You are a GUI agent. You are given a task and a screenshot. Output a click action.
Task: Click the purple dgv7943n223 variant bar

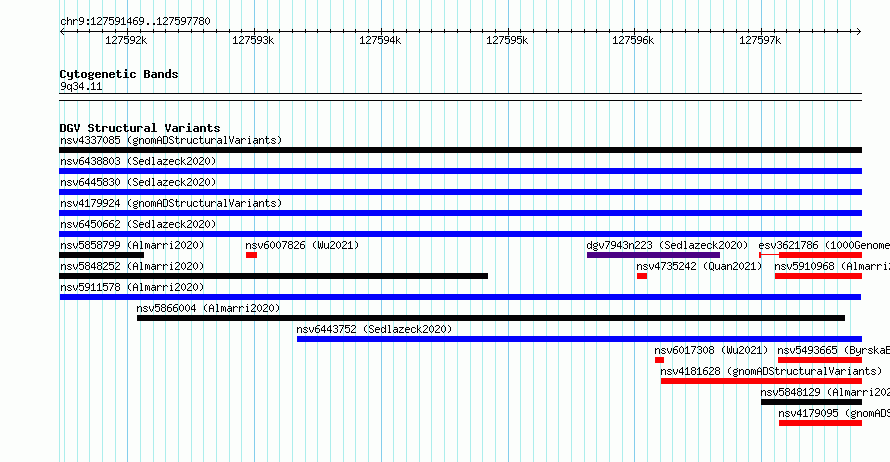(x=653, y=255)
